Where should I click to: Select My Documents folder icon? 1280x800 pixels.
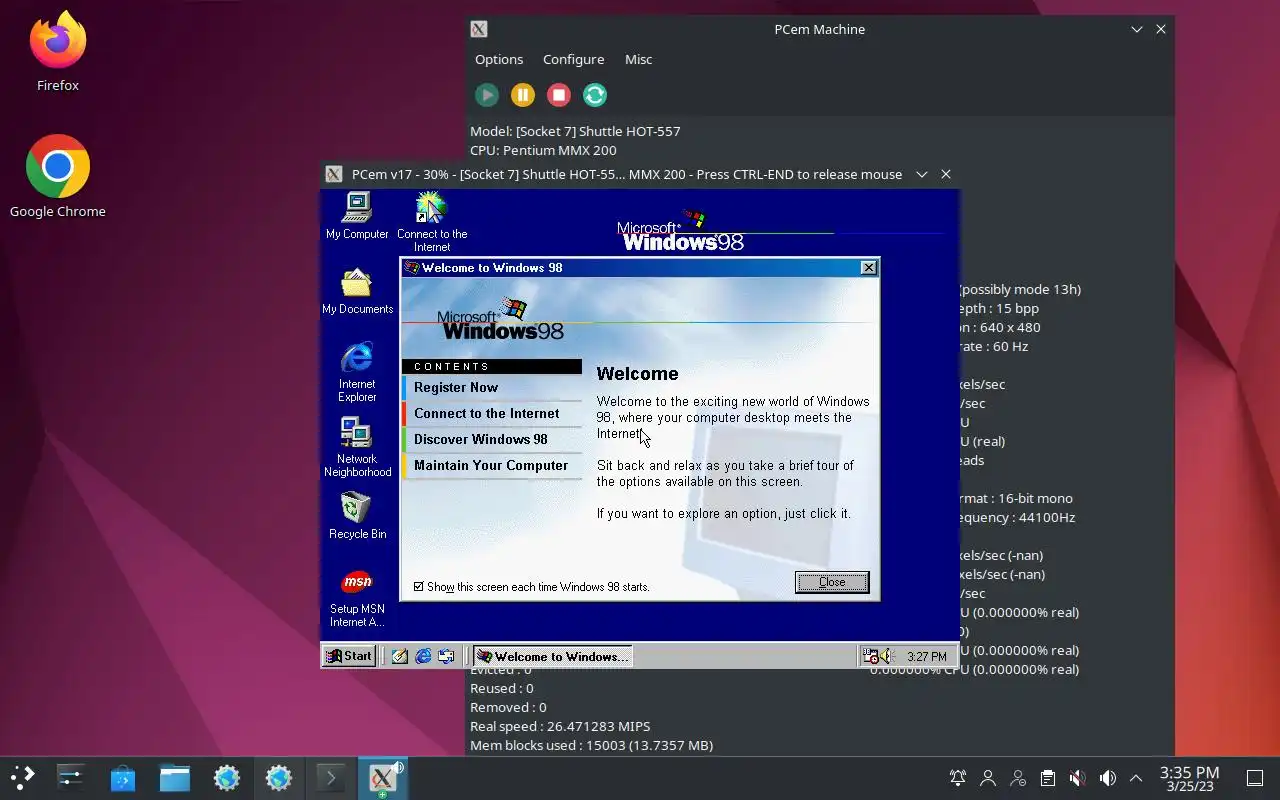[x=357, y=291]
